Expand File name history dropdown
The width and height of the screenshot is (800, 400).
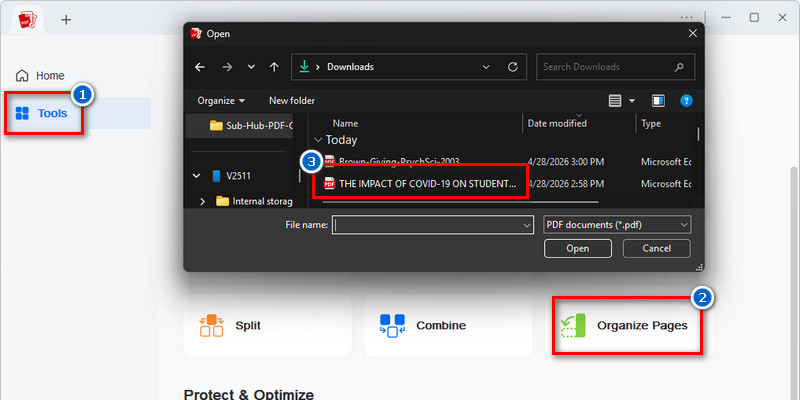click(x=527, y=224)
